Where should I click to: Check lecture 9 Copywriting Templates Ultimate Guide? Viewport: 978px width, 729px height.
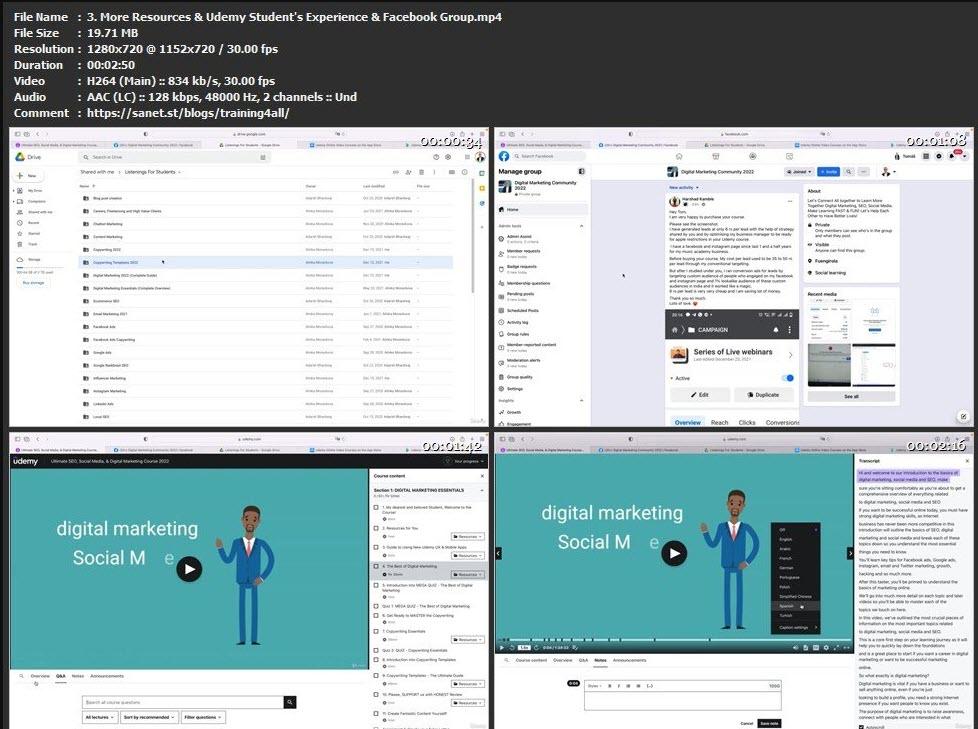click(376, 675)
